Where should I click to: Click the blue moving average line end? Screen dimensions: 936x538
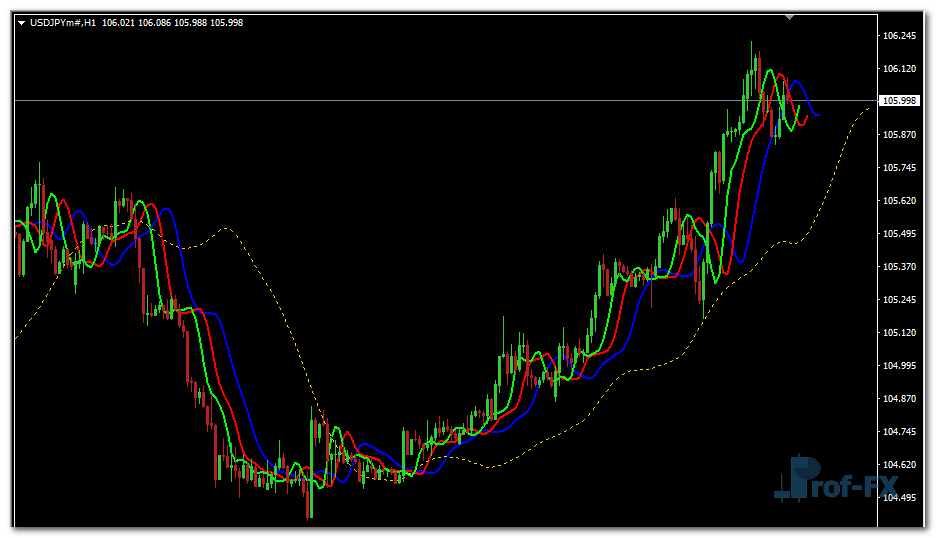[817, 114]
